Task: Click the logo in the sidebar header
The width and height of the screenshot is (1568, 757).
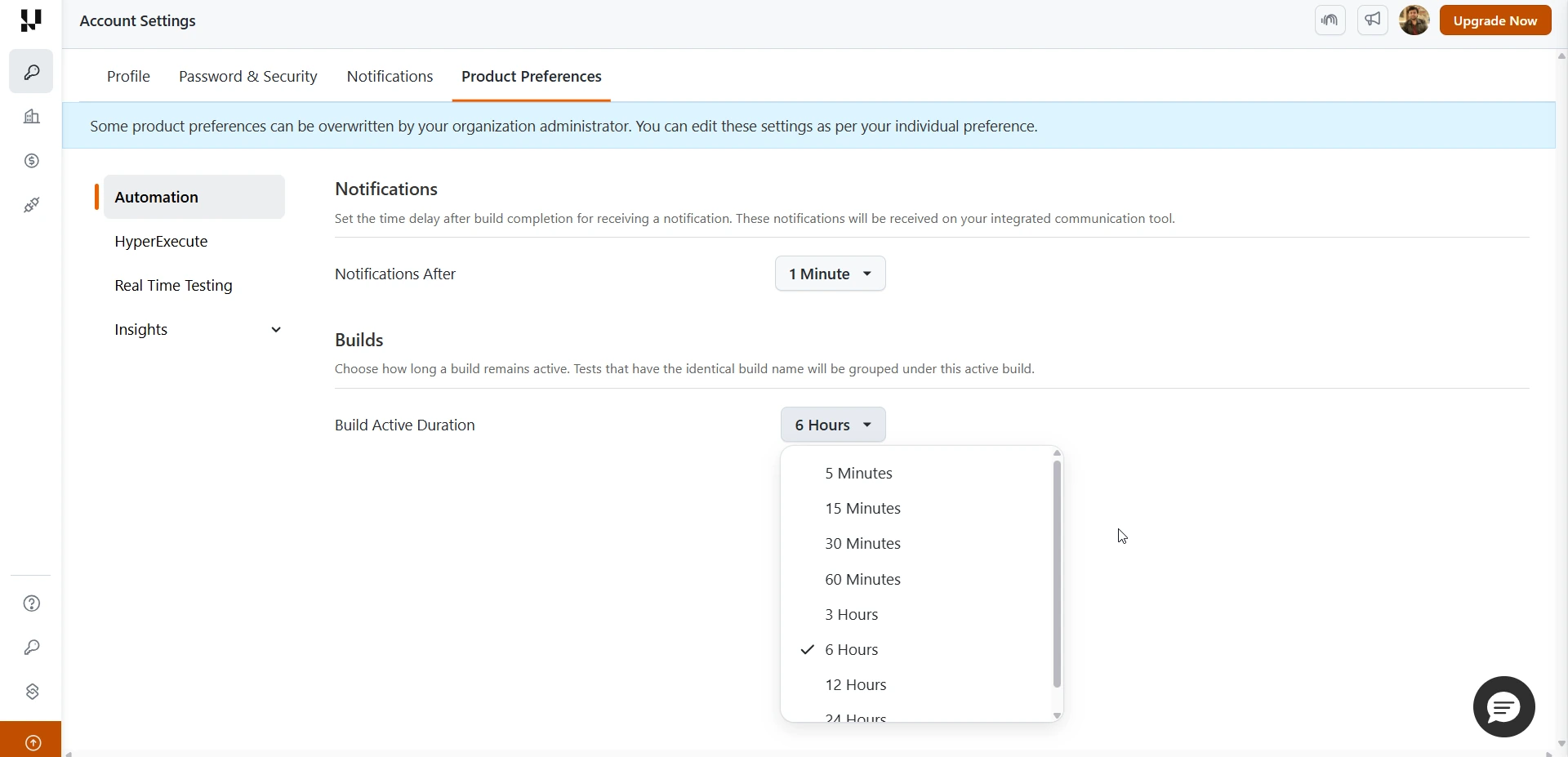Action: pos(31,20)
